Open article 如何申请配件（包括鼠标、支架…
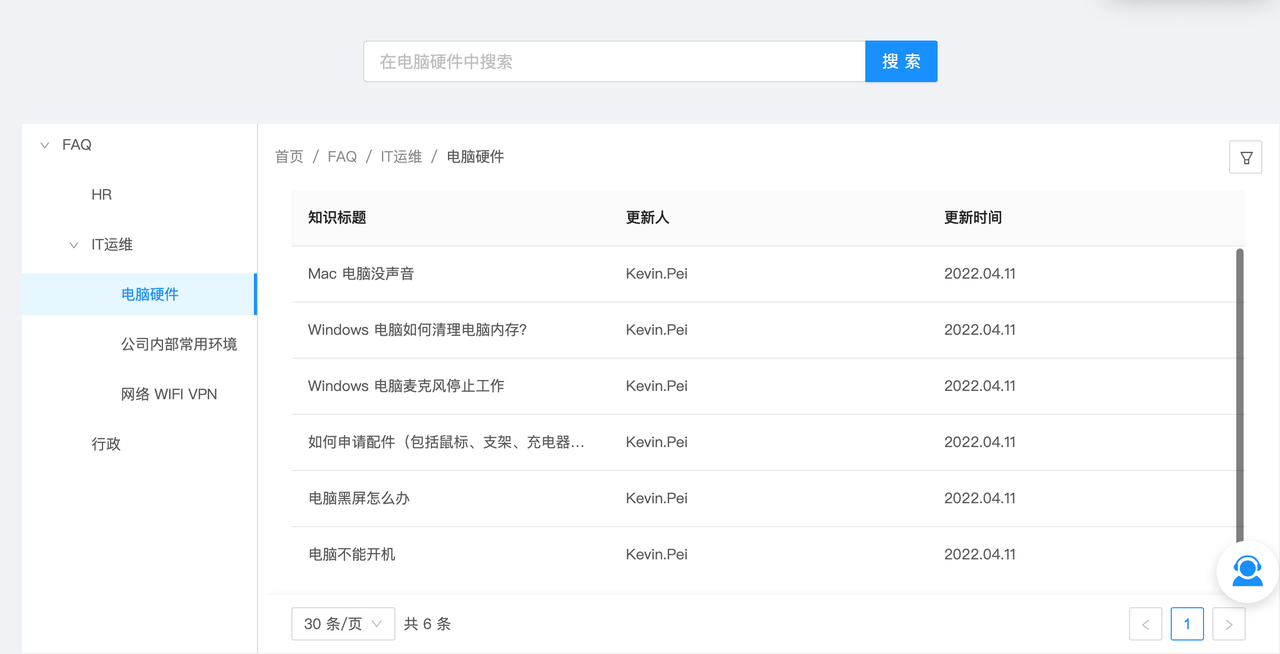 [446, 442]
